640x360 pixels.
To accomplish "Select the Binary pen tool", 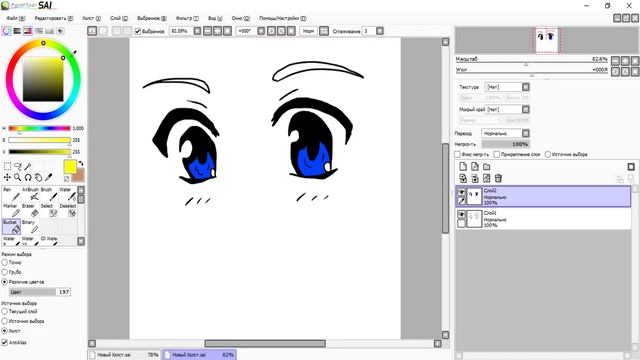I will (30, 227).
